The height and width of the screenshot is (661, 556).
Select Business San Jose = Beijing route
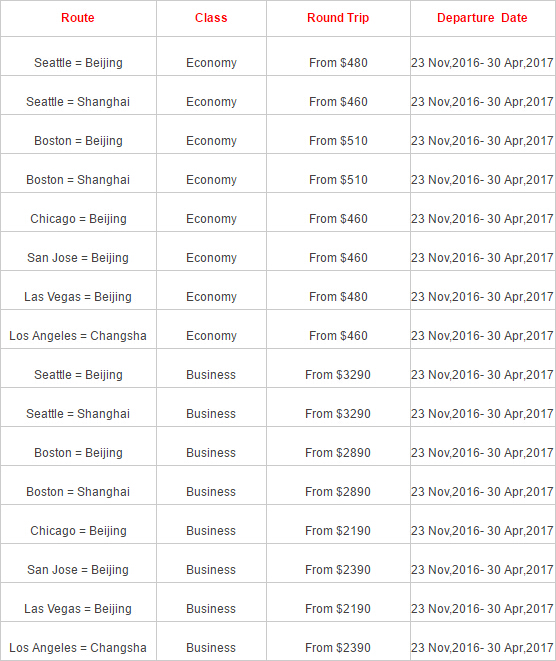coord(78,570)
